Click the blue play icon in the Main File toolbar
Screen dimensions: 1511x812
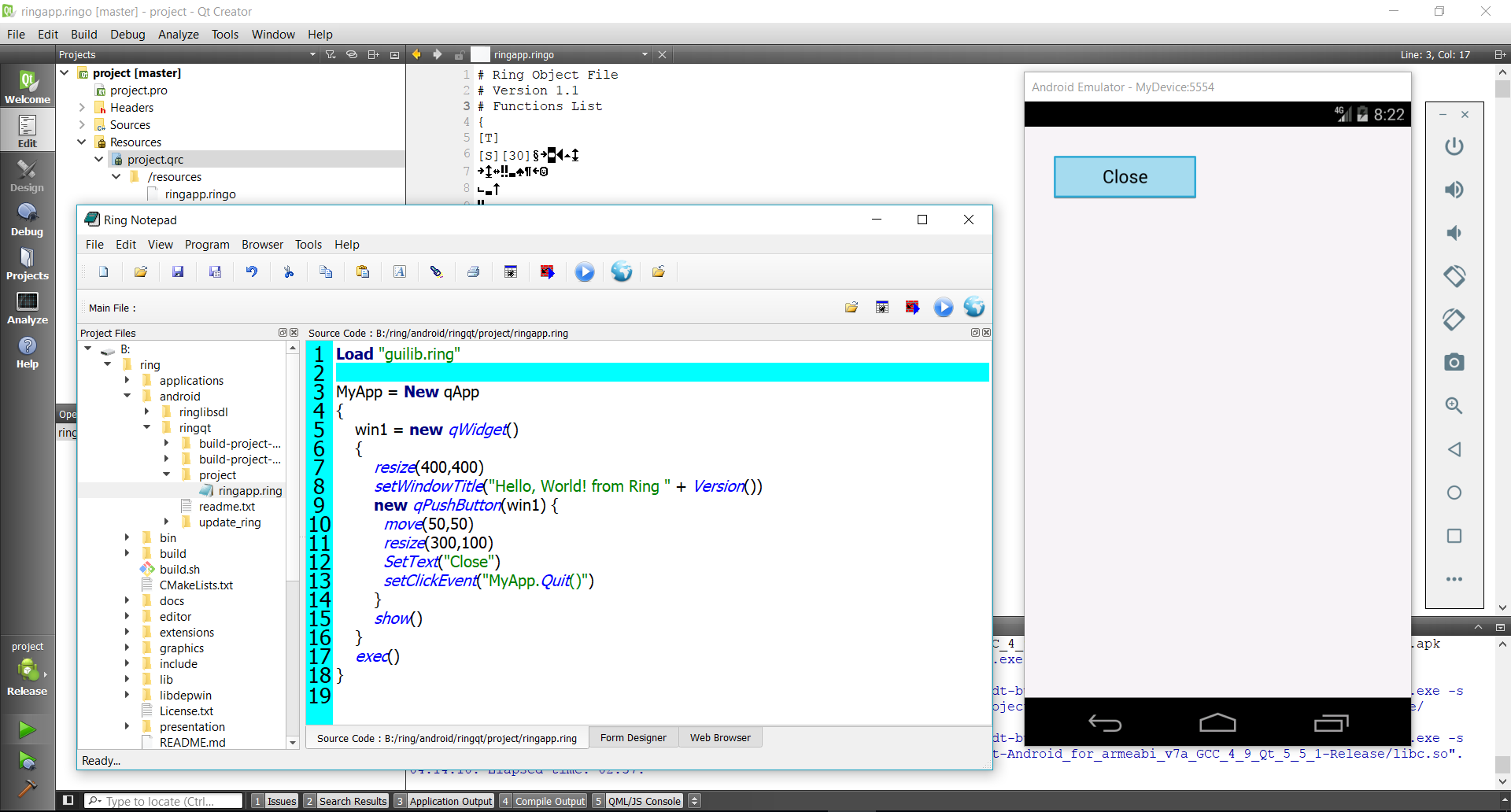tap(944, 307)
